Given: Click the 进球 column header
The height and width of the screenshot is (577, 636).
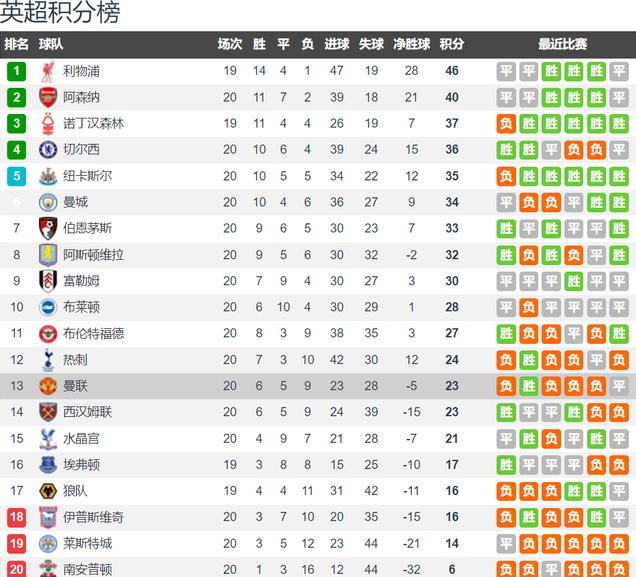Looking at the screenshot, I should coord(337,44).
